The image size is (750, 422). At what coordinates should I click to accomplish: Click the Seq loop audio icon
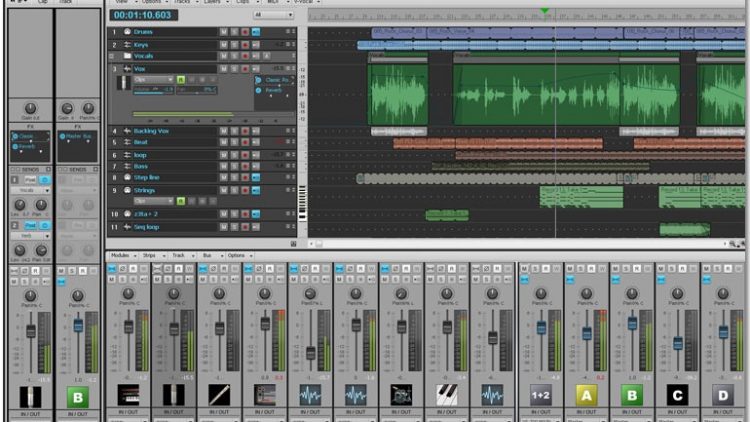click(127, 227)
